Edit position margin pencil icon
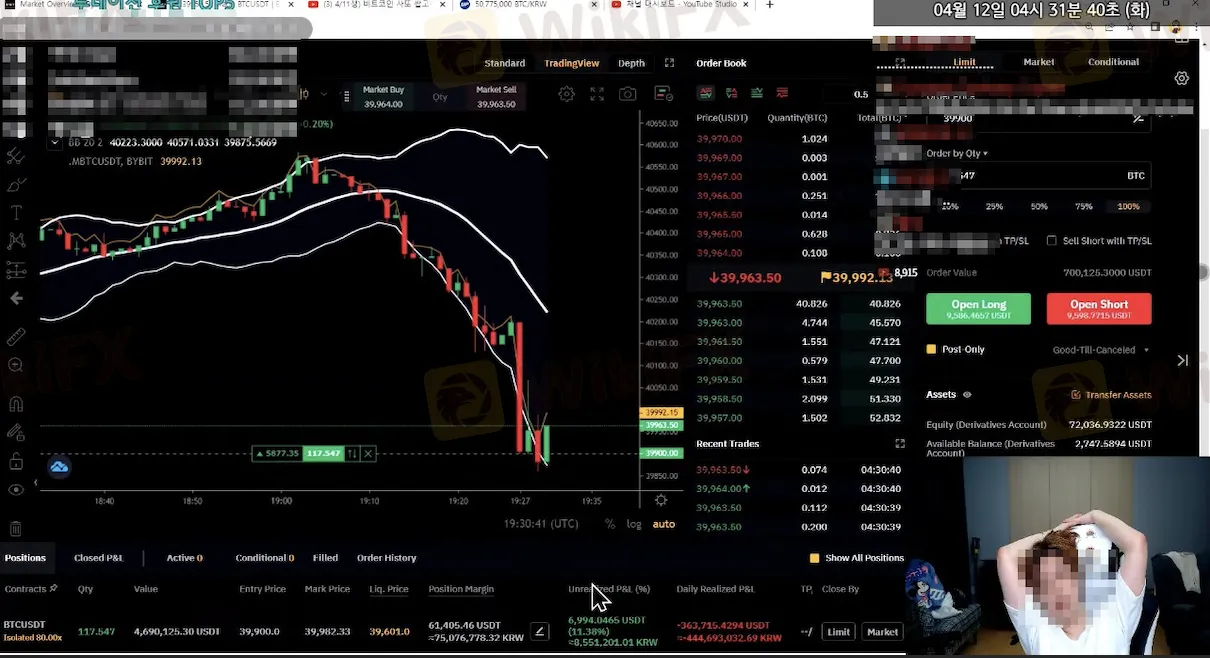This screenshot has width=1210, height=658. 539,631
